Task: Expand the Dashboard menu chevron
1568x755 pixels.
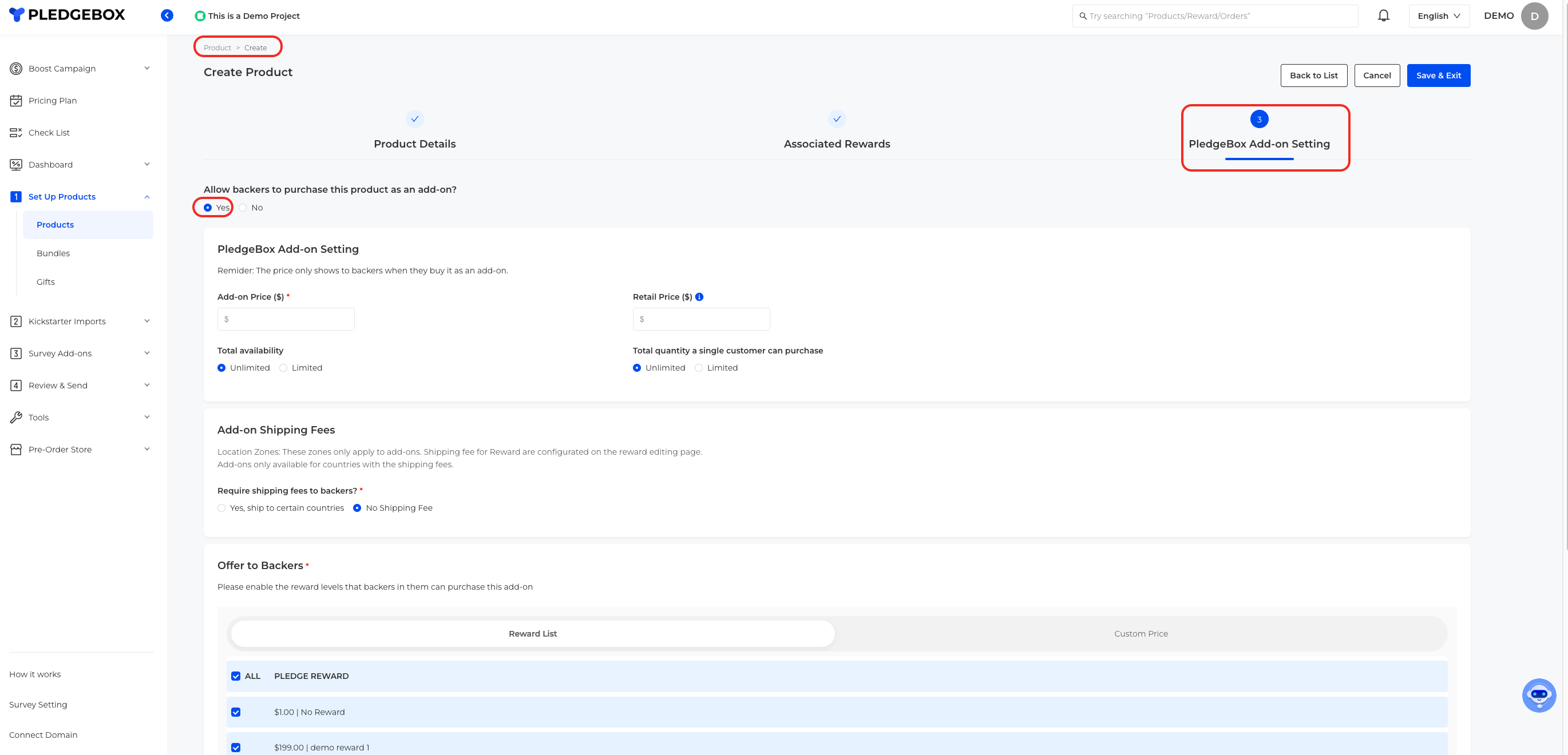Action: coord(146,164)
